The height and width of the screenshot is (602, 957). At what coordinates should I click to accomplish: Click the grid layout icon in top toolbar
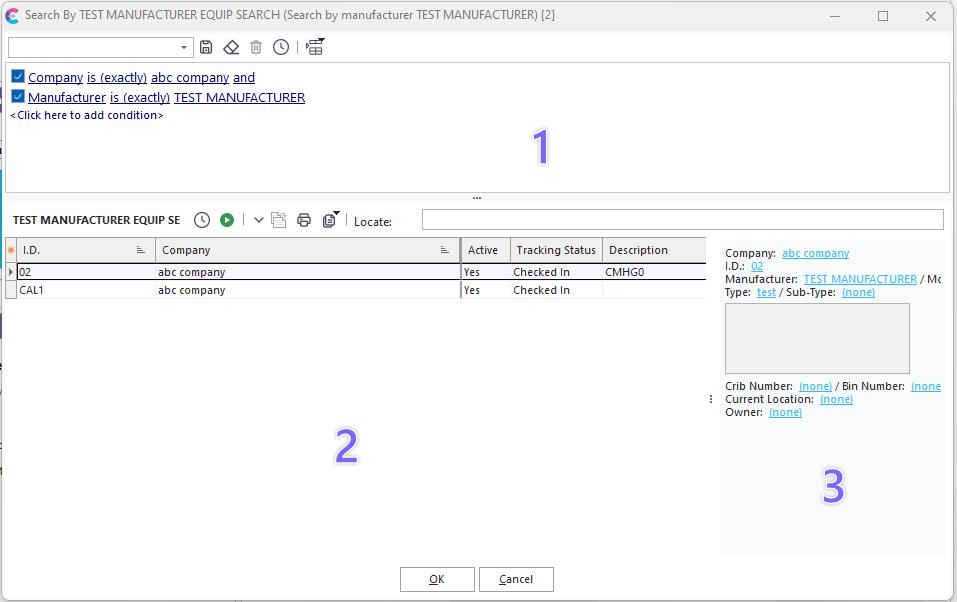point(315,47)
